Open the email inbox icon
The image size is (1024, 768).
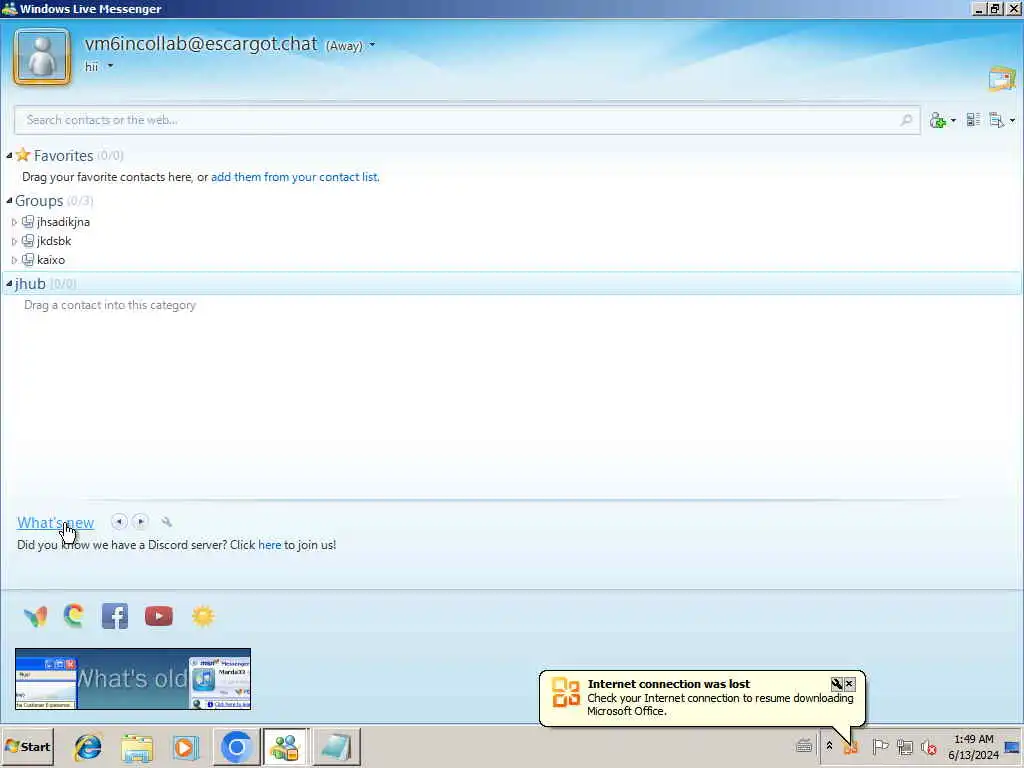tap(1002, 79)
